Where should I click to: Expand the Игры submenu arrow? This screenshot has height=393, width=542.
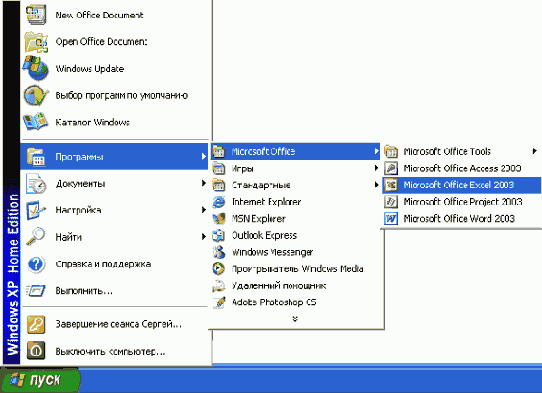376,168
